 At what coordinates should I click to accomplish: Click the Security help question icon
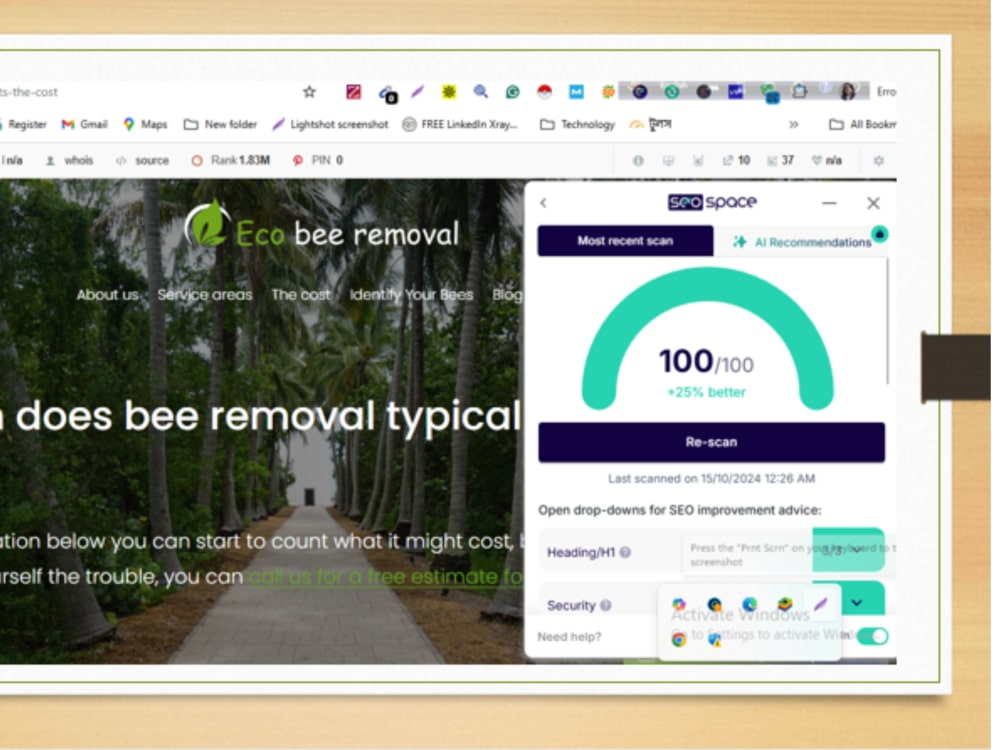pyautogui.click(x=606, y=605)
